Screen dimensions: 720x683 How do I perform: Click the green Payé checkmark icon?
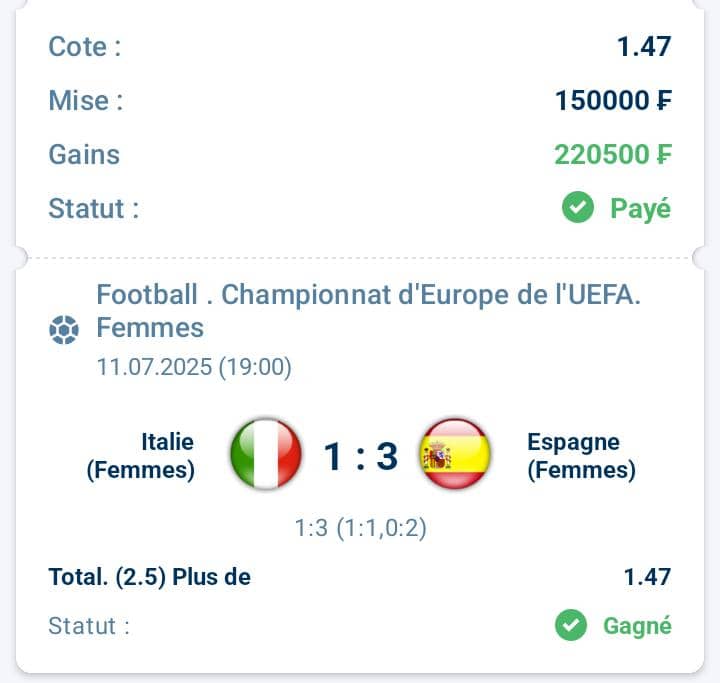pos(578,207)
